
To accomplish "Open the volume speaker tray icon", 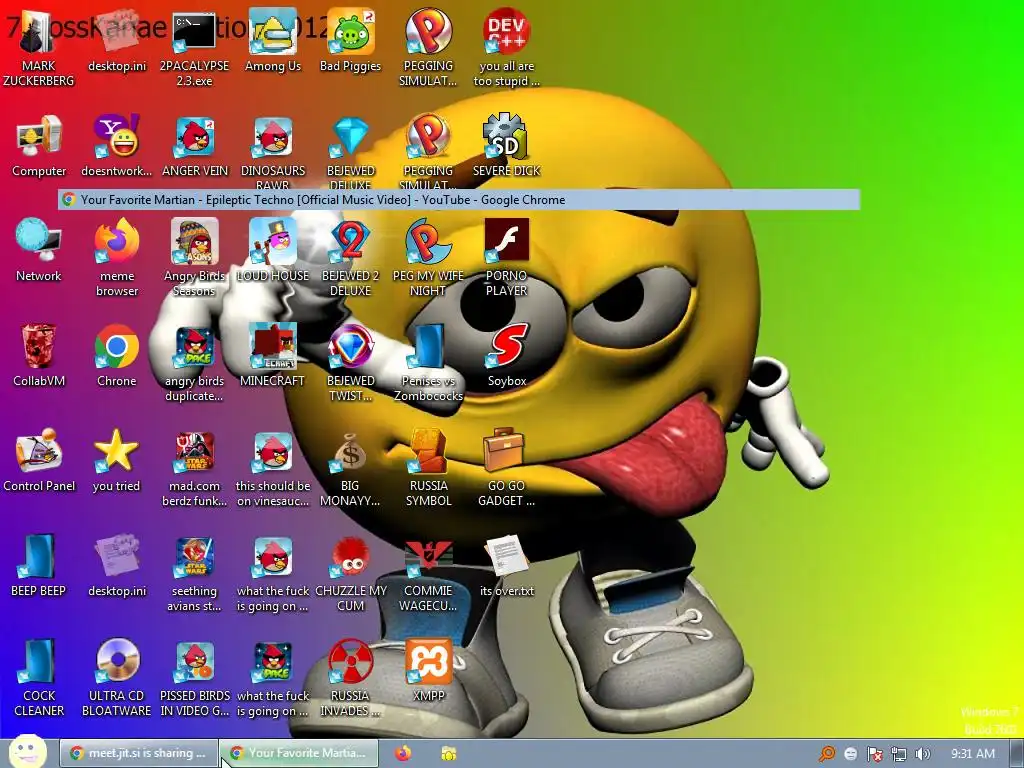I will click(923, 754).
